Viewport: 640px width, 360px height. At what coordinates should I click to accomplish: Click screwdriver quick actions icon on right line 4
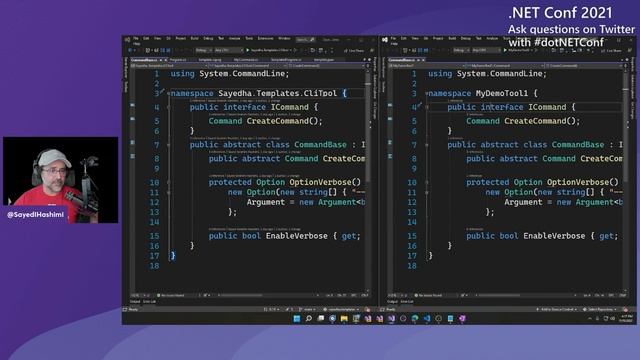(x=420, y=106)
